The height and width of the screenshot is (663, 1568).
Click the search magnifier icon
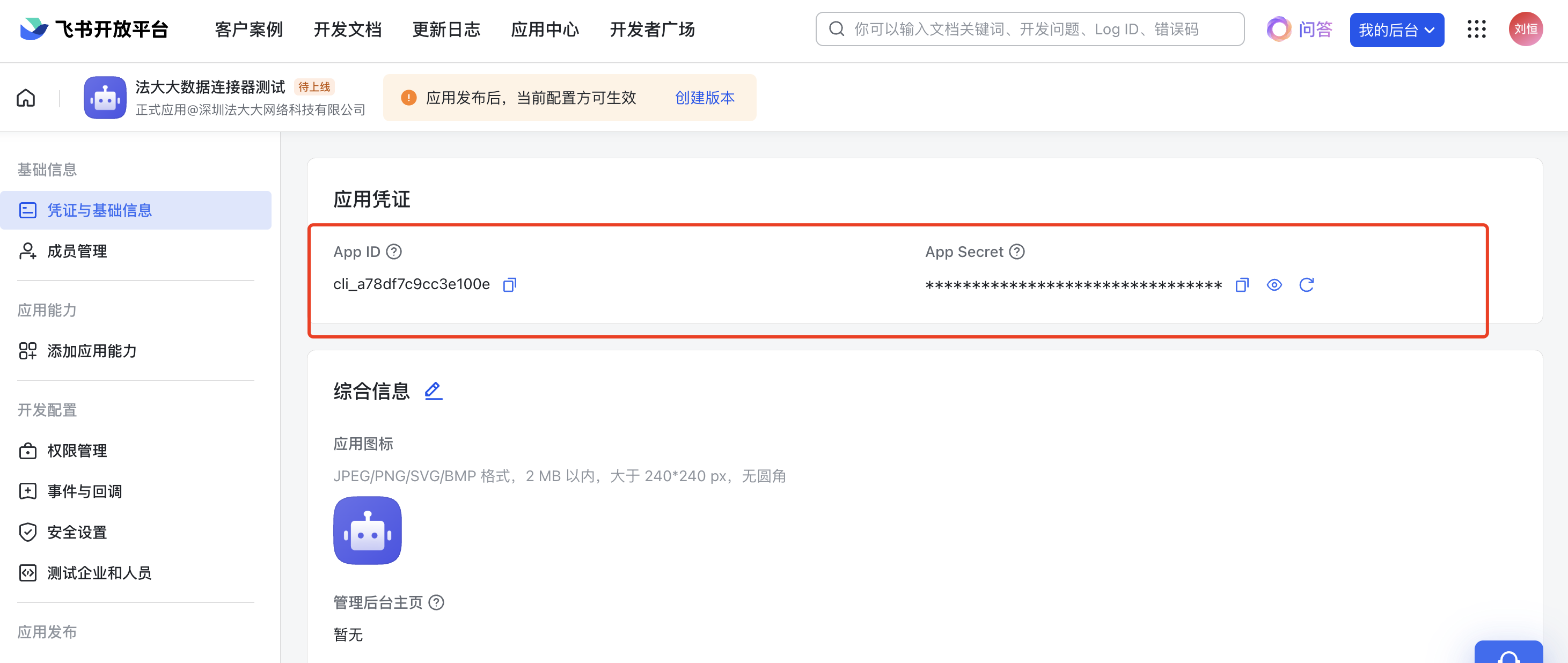coord(837,29)
